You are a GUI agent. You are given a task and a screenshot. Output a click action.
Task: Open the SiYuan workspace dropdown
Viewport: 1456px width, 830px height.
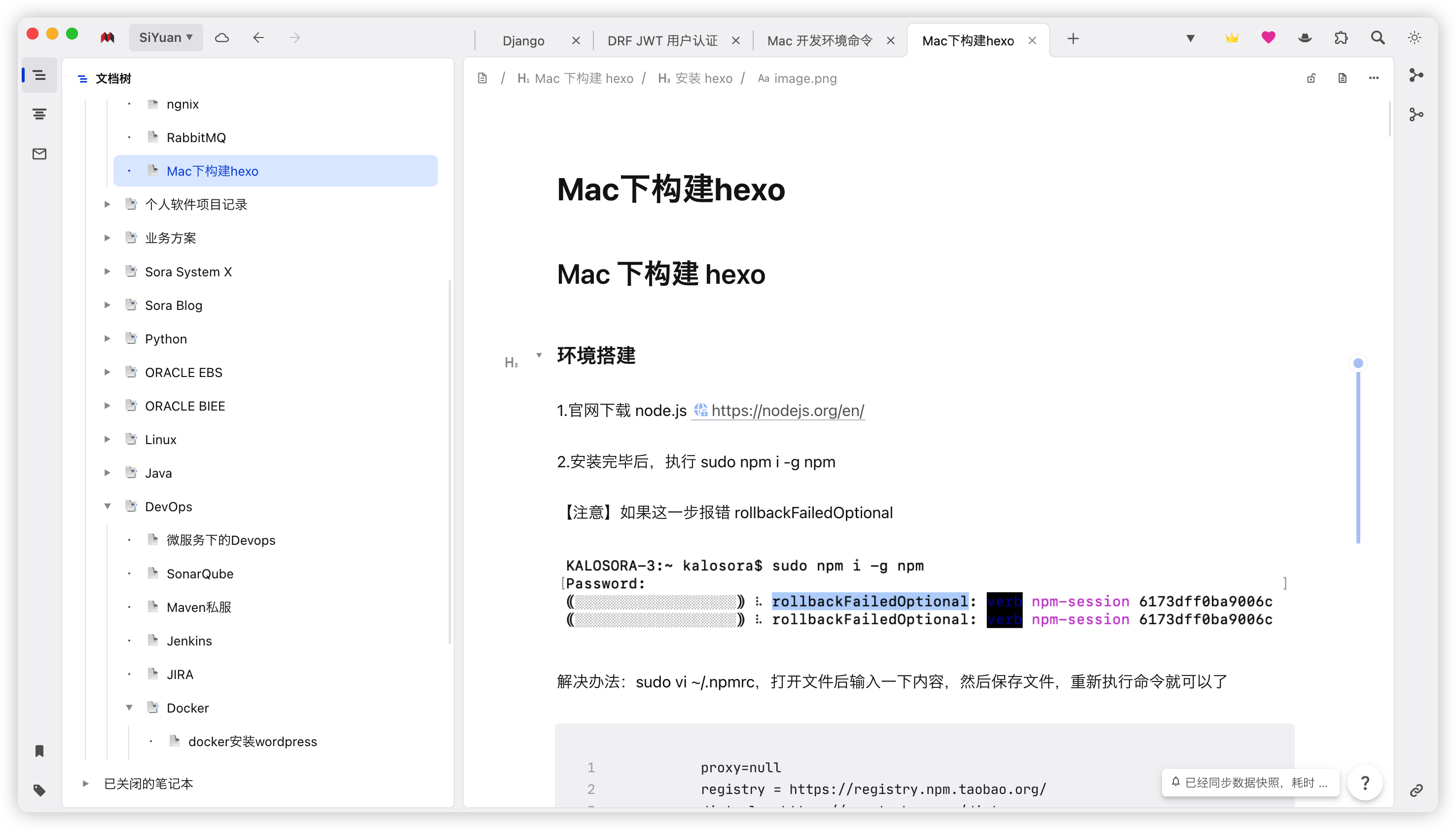point(166,38)
